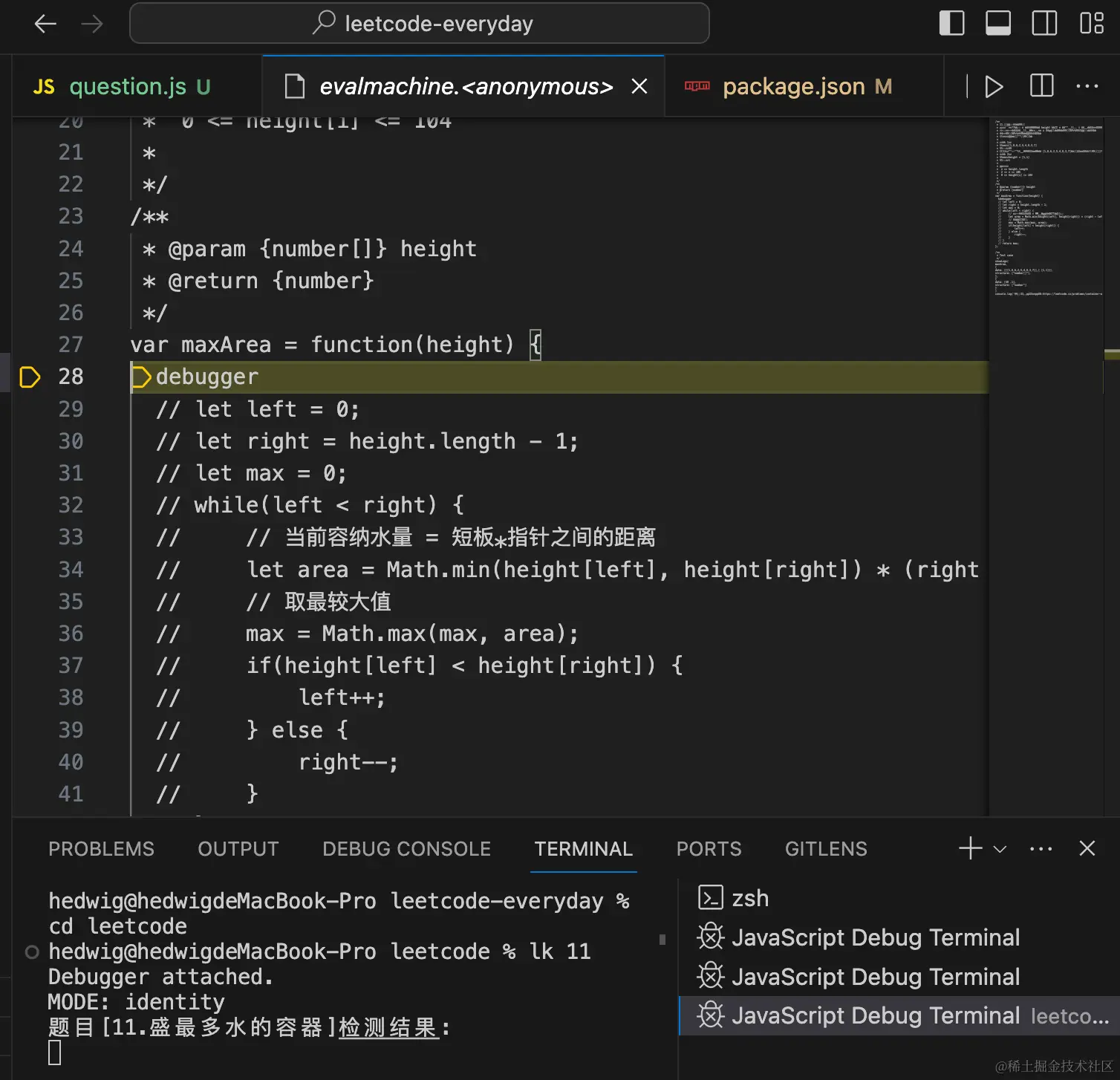Click the highlighted debugger statement
1120x1080 pixels.
(x=207, y=377)
